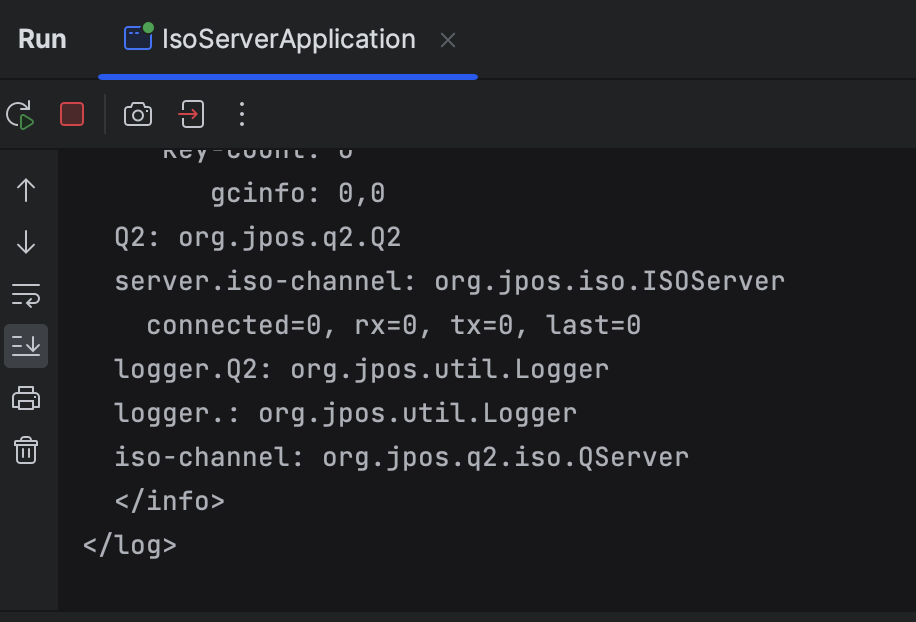Click the line 'gcinfo: 0,0'
Image resolution: width=916 pixels, height=622 pixels.
pos(297,193)
